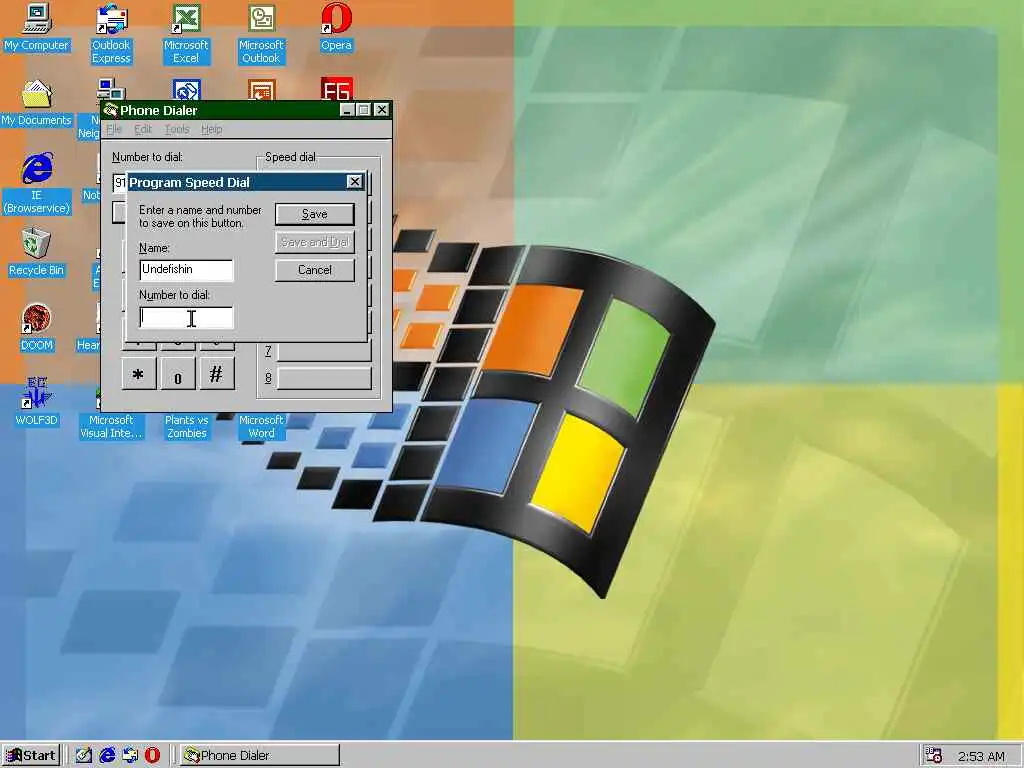Screen dimensions: 1024x768
Task: Click Show Desktop quick launch icon
Action: pyautogui.click(x=84, y=756)
